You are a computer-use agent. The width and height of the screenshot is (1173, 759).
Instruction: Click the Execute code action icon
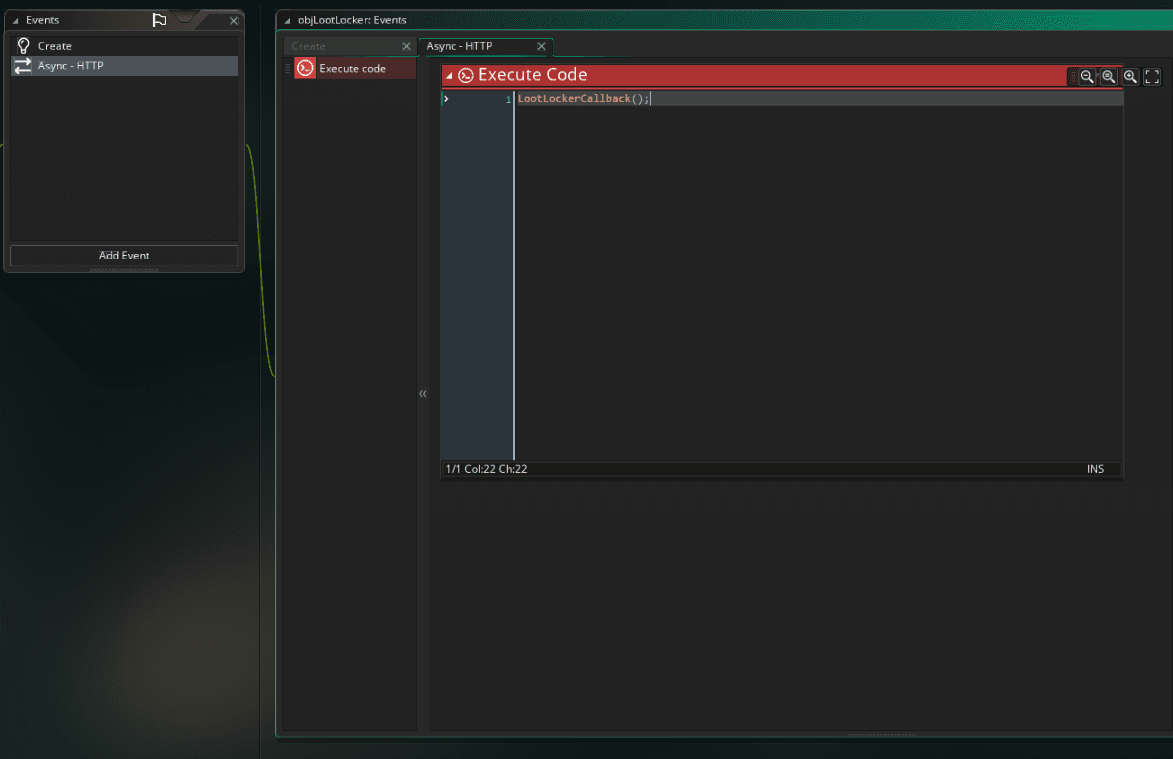(x=305, y=69)
